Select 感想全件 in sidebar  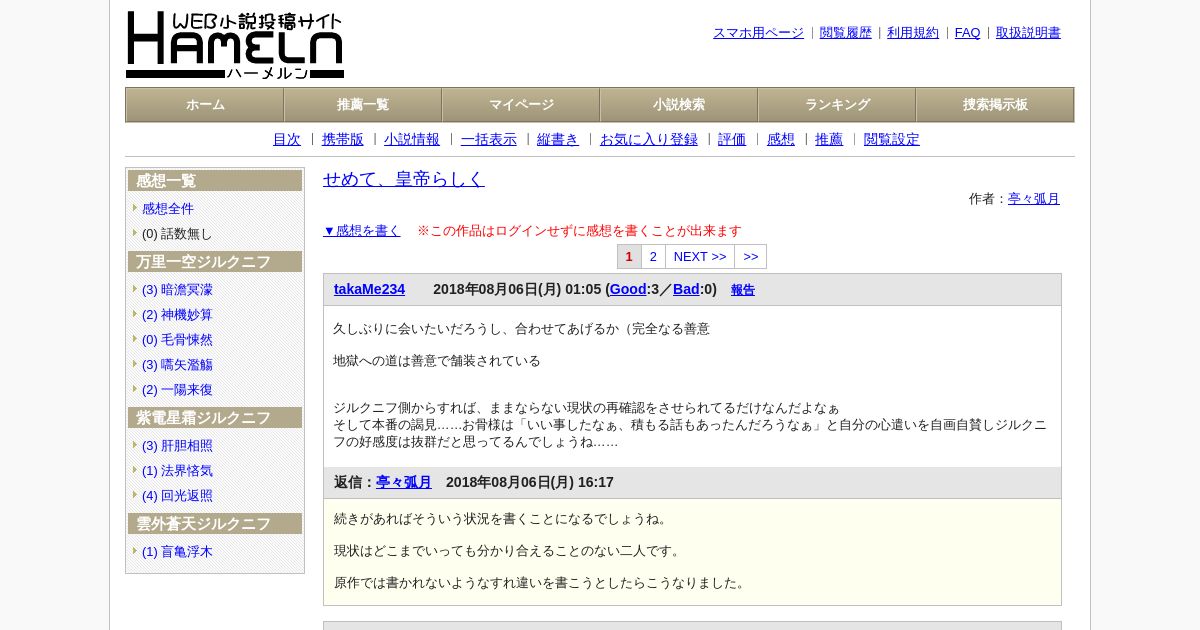click(168, 209)
